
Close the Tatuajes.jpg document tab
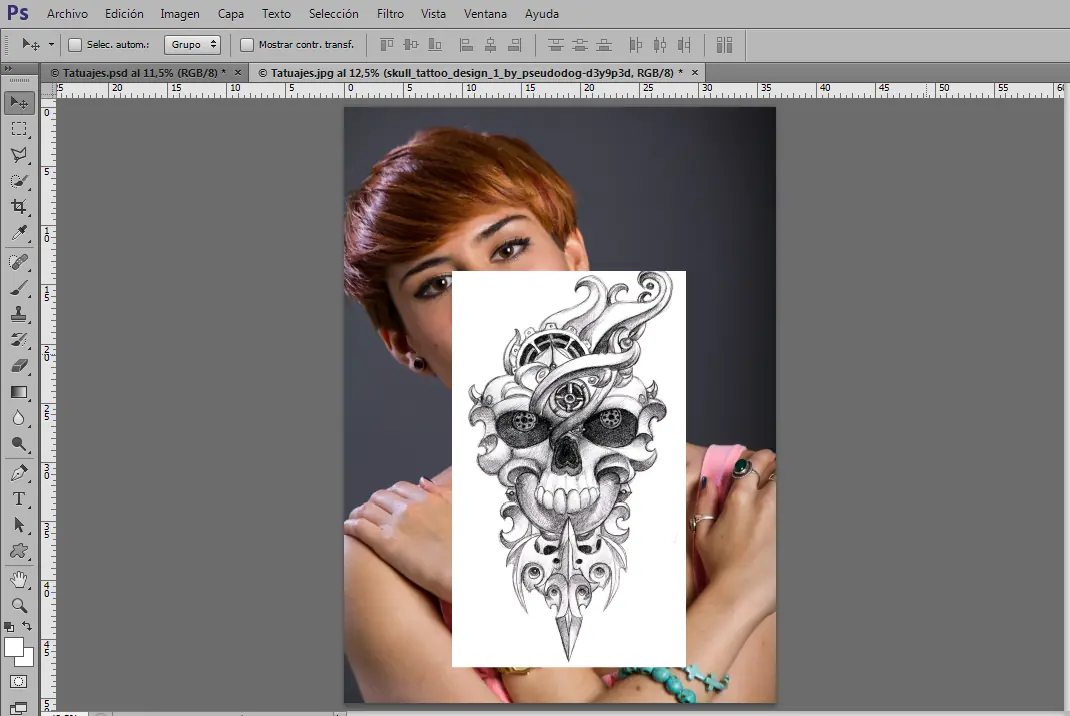(x=695, y=72)
